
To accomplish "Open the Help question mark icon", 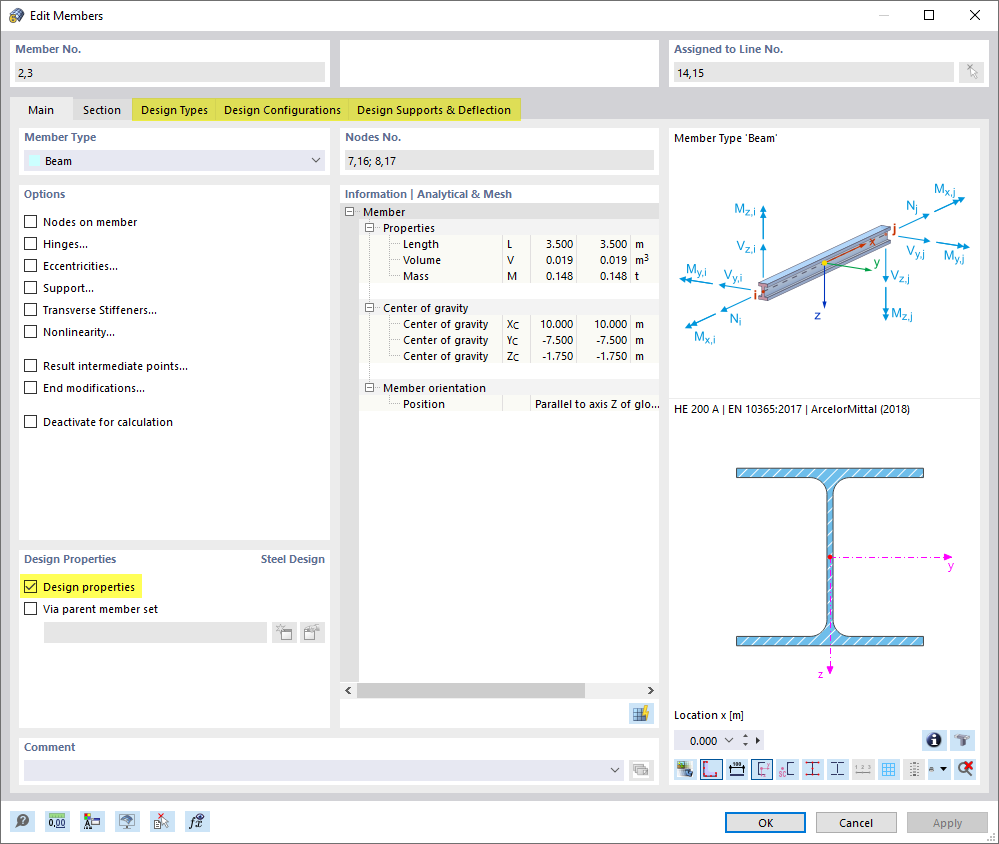I will (22, 821).
